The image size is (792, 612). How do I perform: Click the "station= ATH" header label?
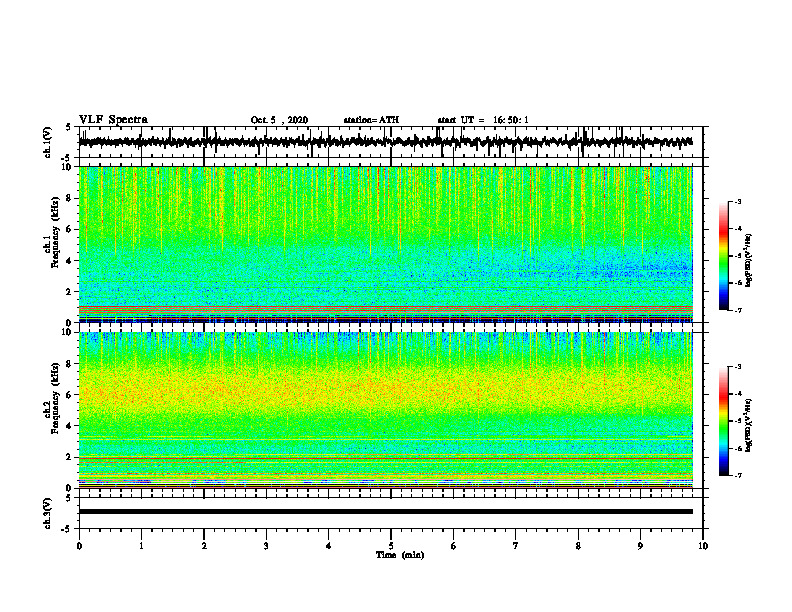pyautogui.click(x=371, y=120)
